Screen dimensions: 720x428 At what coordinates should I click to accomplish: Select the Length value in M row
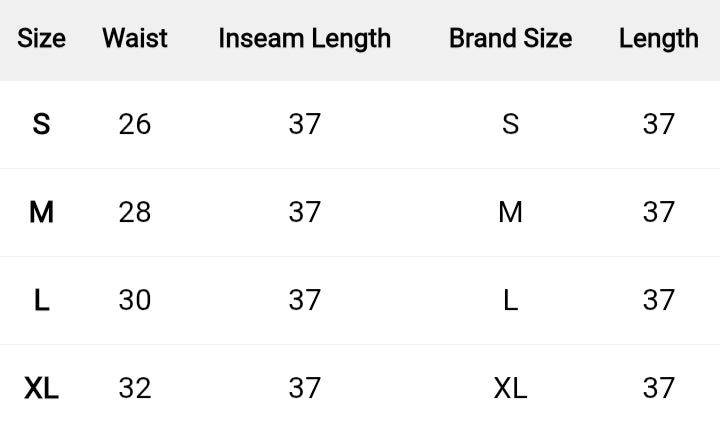[658, 212]
